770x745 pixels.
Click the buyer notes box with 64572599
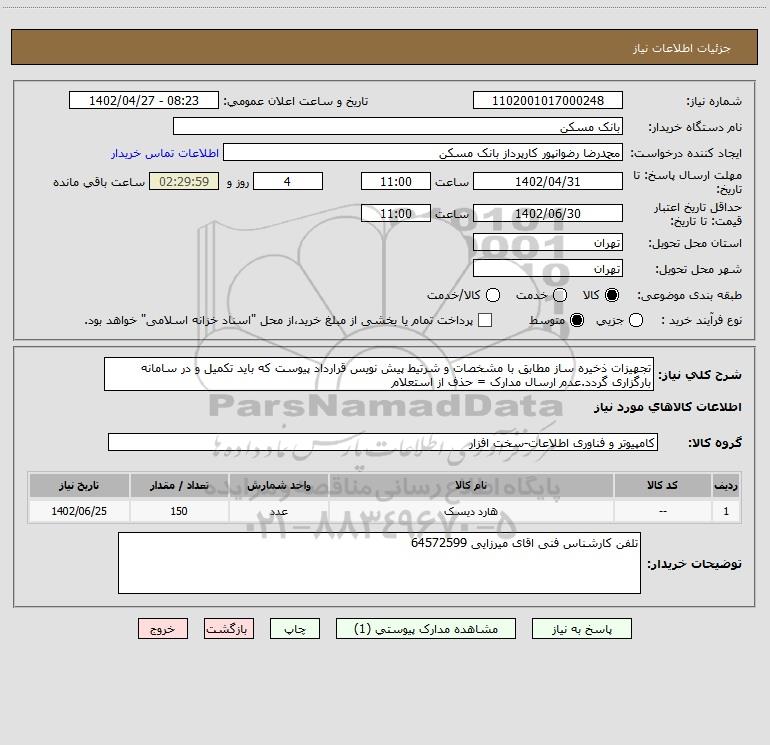click(x=380, y=563)
